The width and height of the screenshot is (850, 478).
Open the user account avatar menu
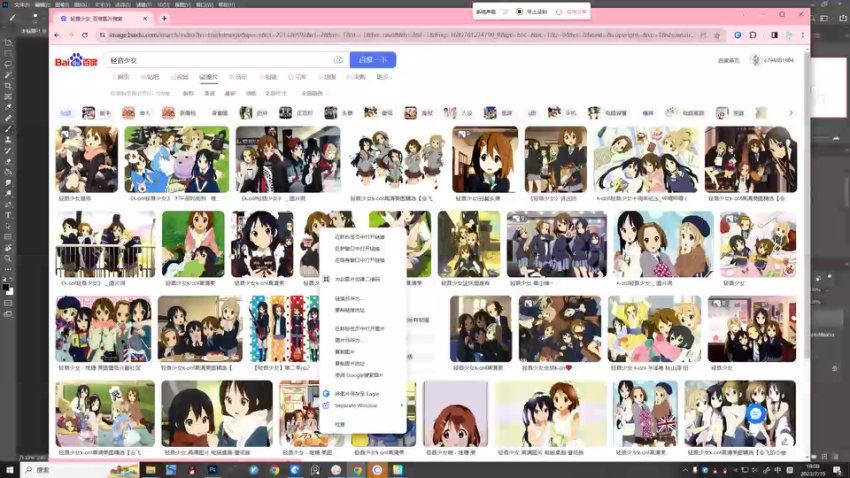[756, 60]
